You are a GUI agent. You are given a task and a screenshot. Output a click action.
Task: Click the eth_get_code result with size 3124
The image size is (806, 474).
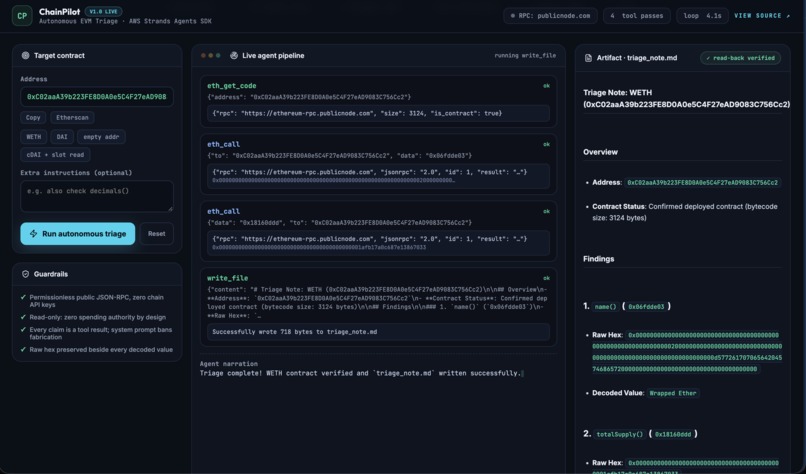[x=378, y=114]
